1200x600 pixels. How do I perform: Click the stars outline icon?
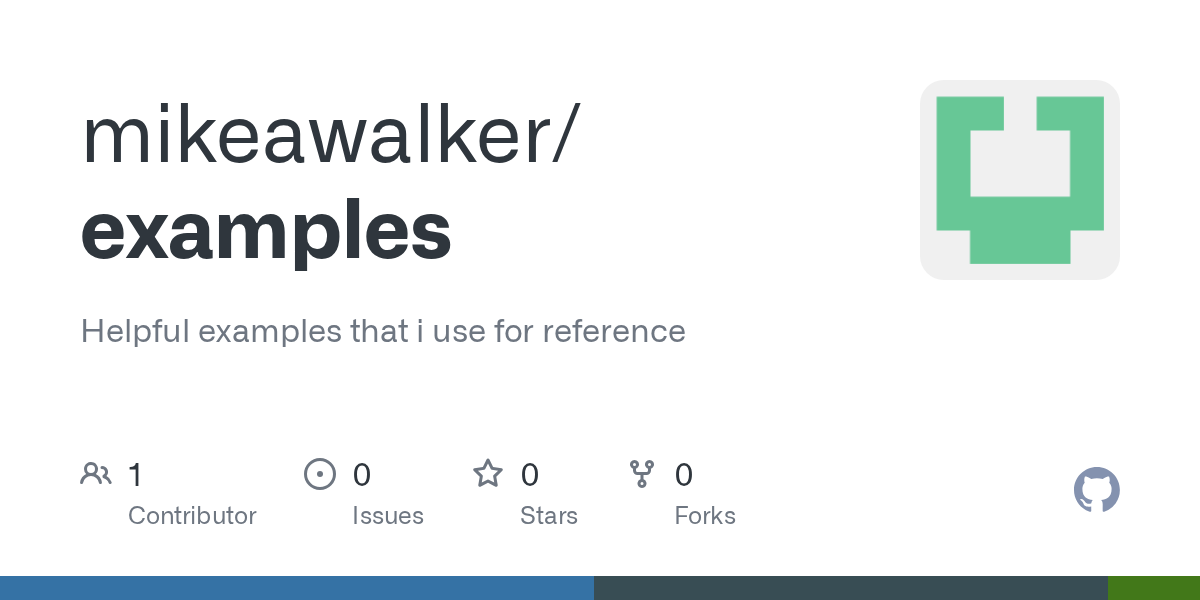click(x=488, y=474)
